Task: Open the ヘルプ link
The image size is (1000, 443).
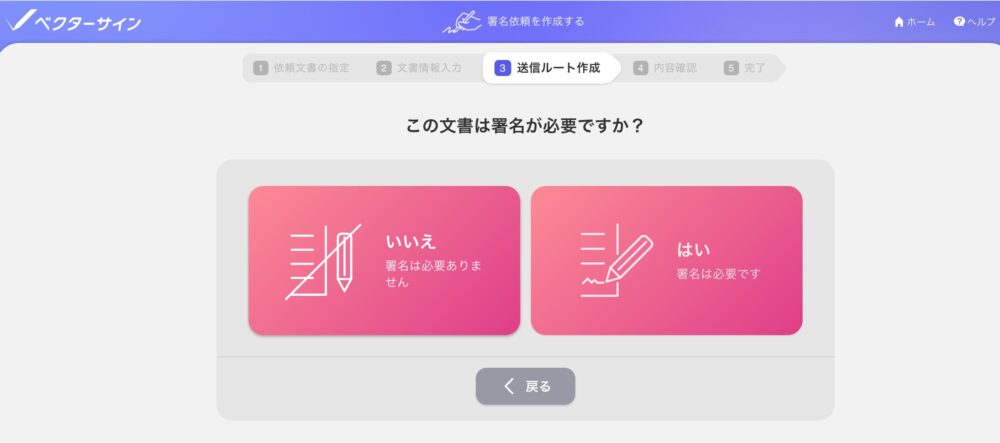Action: tap(974, 22)
